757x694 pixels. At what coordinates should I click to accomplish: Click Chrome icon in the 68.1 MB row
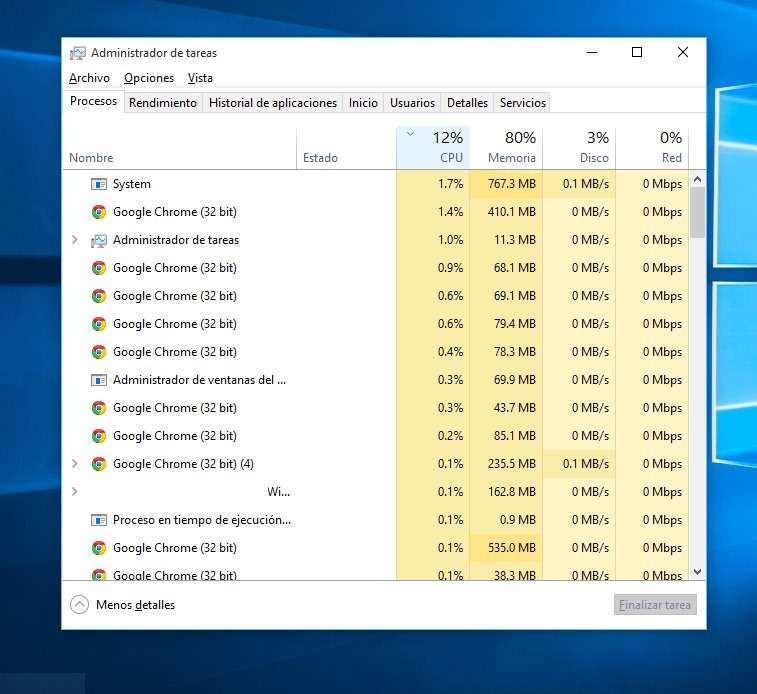tap(99, 268)
